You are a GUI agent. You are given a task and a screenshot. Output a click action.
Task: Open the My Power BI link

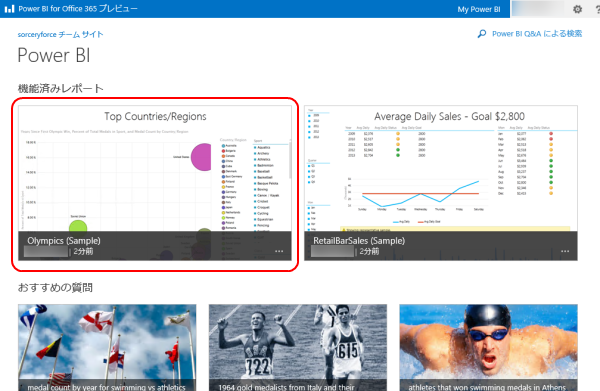[x=479, y=9]
